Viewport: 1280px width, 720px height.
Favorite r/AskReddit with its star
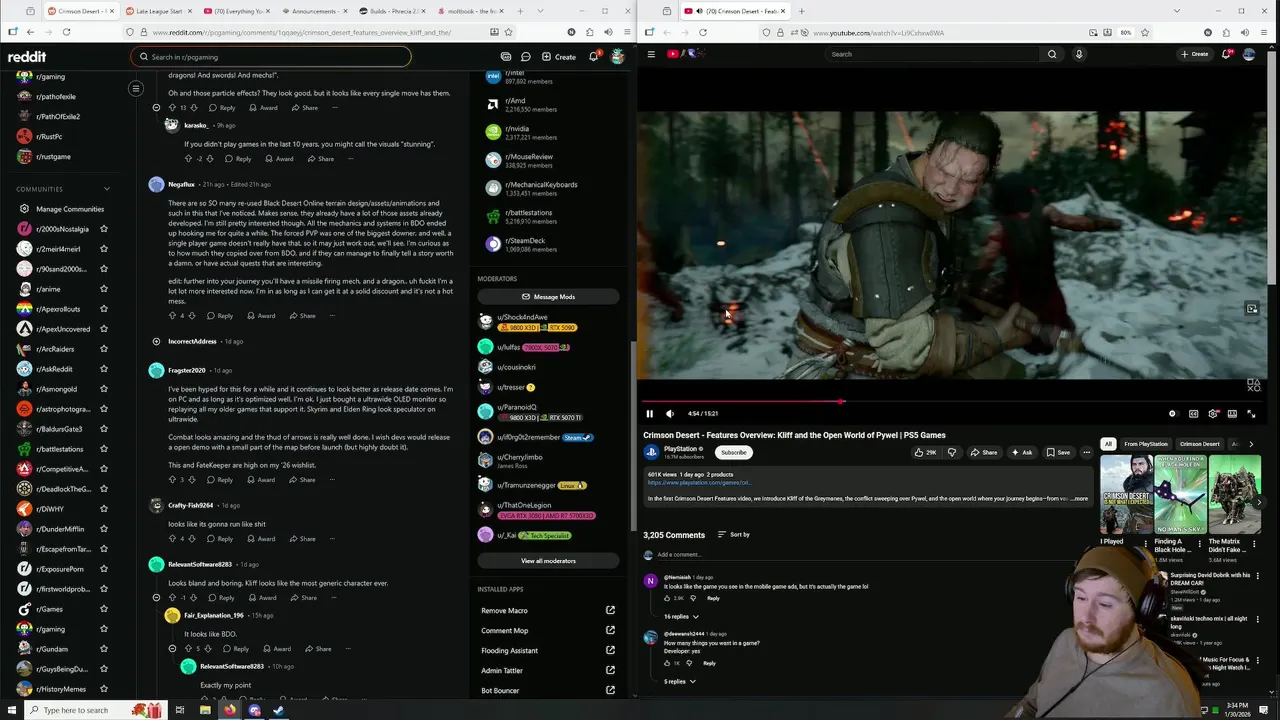[103, 369]
